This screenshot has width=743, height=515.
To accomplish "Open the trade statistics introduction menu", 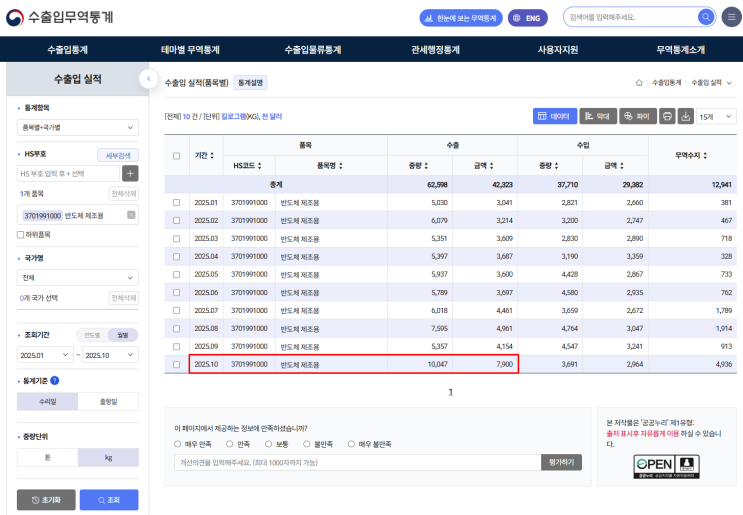I will (680, 50).
